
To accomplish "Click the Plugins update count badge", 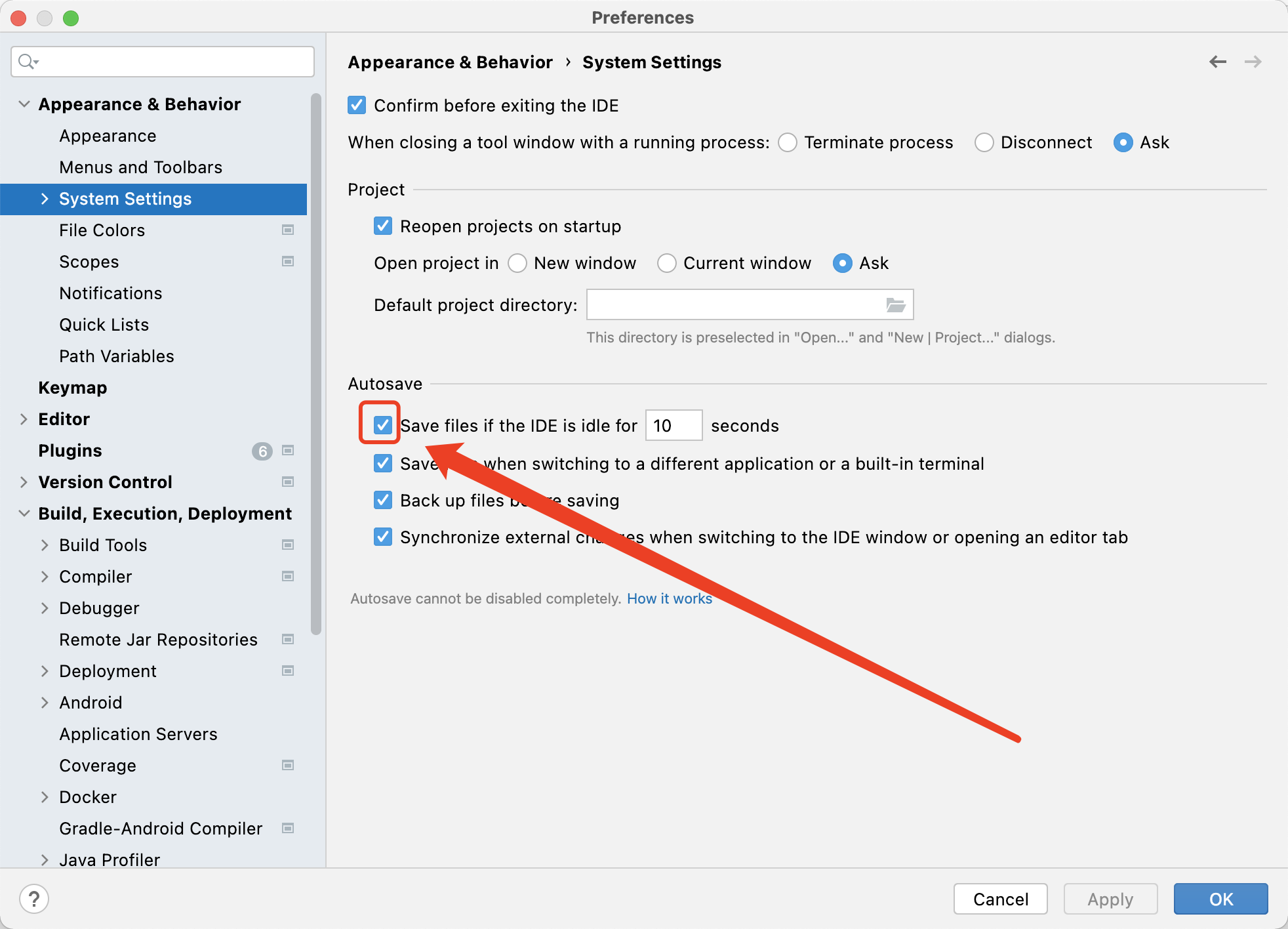I will [x=262, y=451].
